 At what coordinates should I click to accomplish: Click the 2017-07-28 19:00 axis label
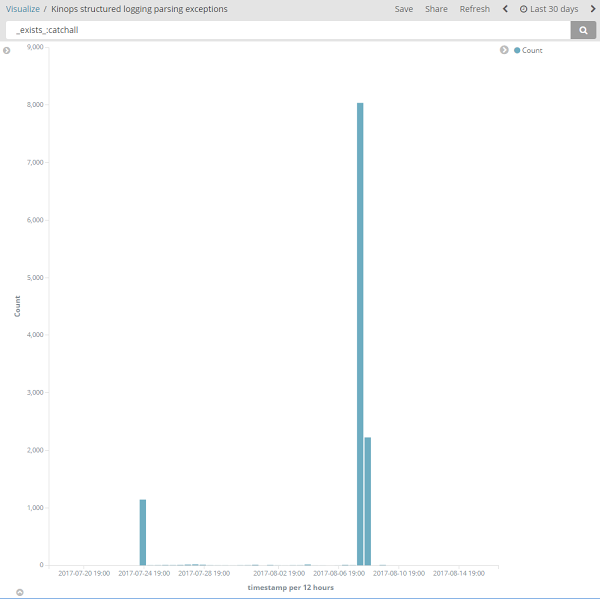[204, 573]
